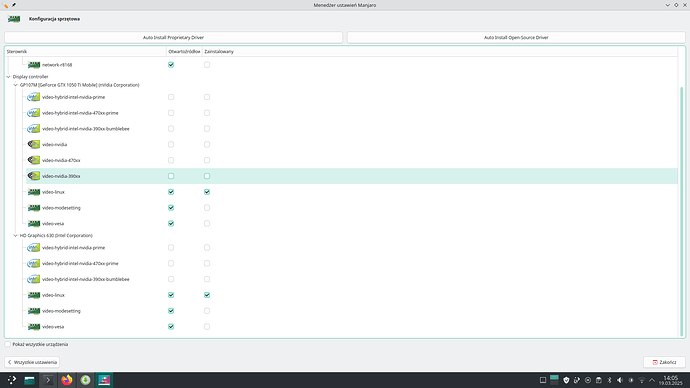Collapse the GP107M GeForce GTX 1050 Ti node
The width and height of the screenshot is (690, 388).
pos(15,85)
